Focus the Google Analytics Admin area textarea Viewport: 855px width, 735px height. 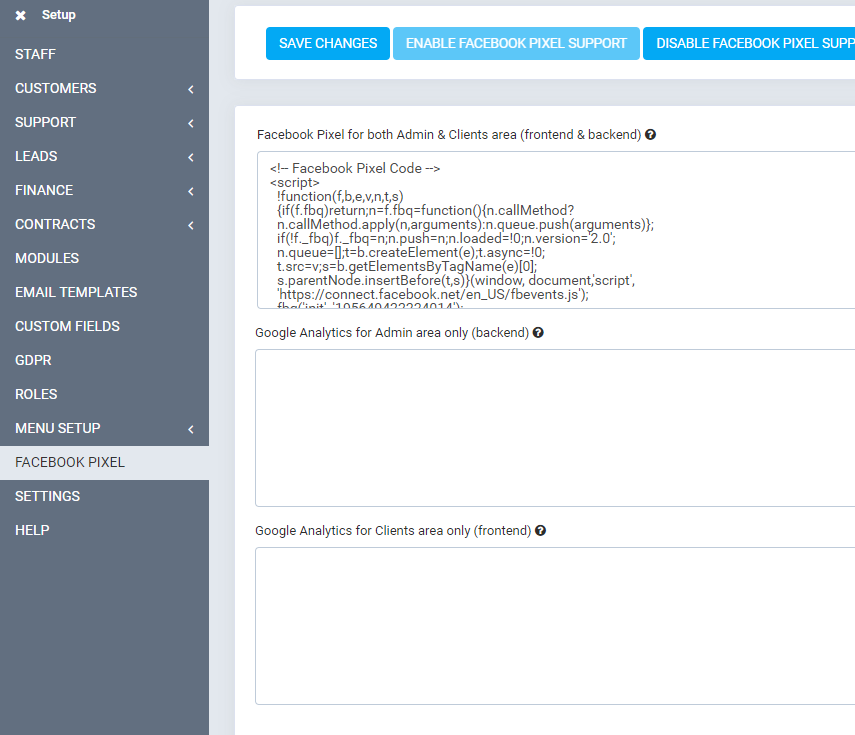[x=555, y=428]
